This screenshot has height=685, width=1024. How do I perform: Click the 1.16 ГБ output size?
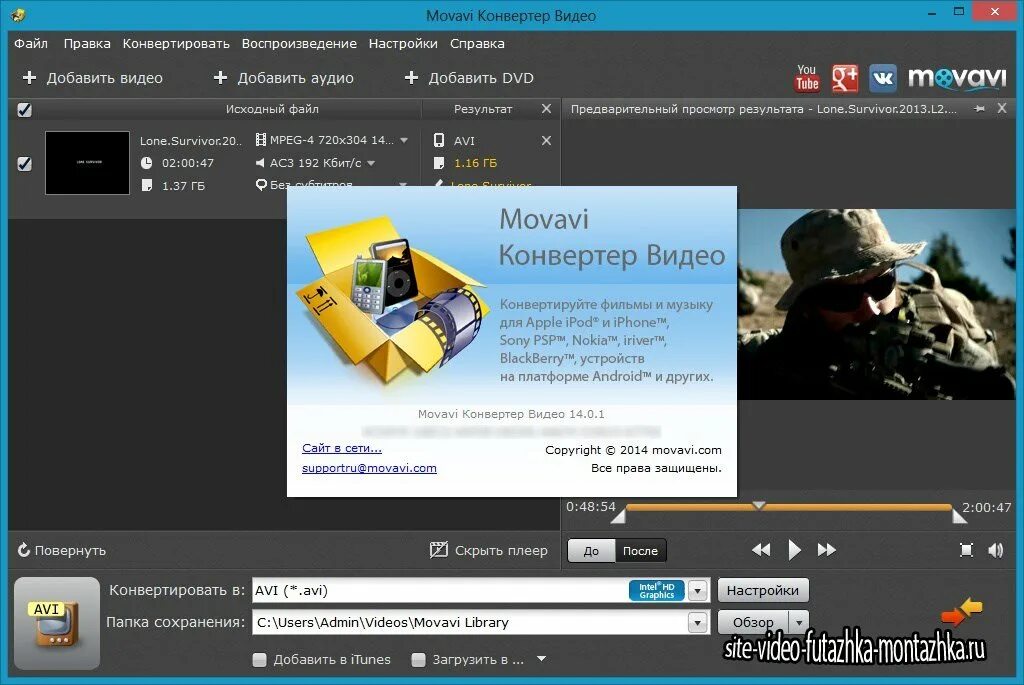coord(475,163)
